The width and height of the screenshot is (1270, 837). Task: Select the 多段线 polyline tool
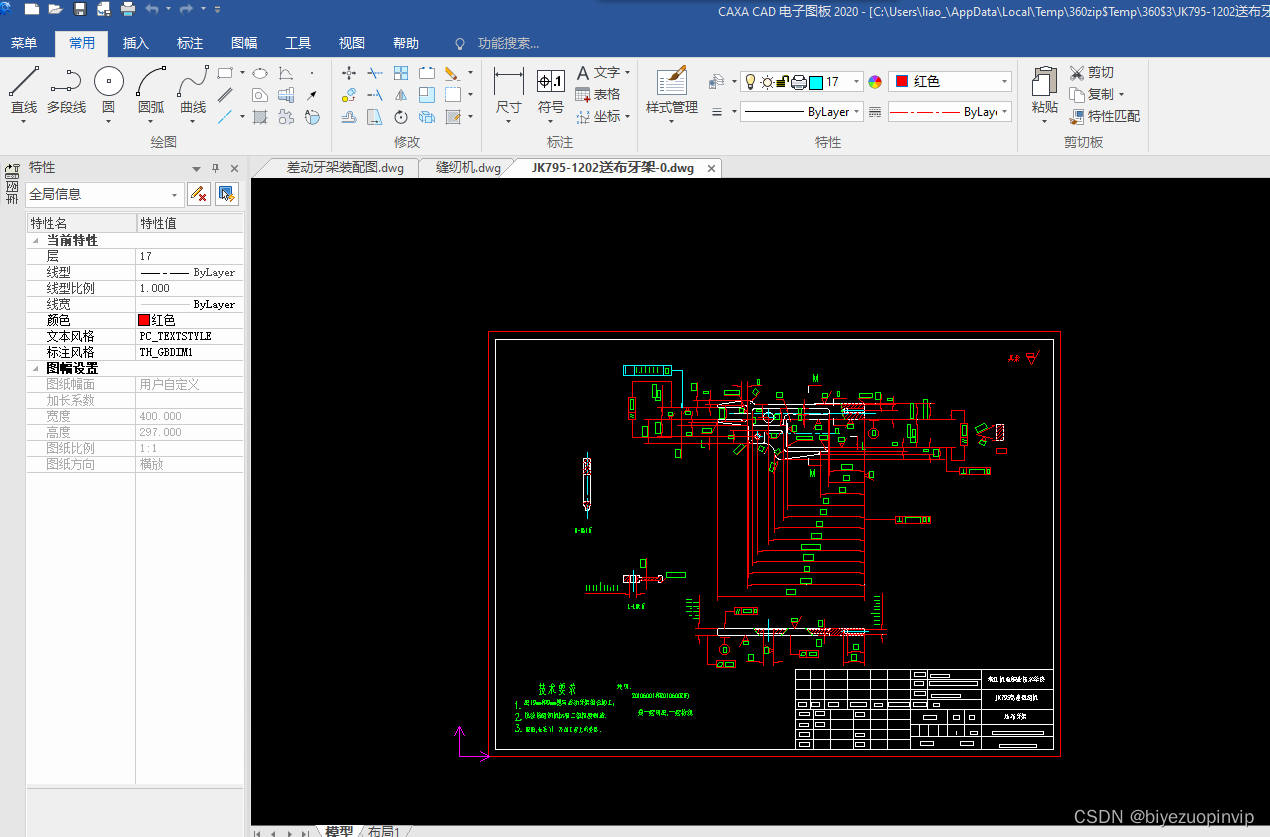pos(66,90)
